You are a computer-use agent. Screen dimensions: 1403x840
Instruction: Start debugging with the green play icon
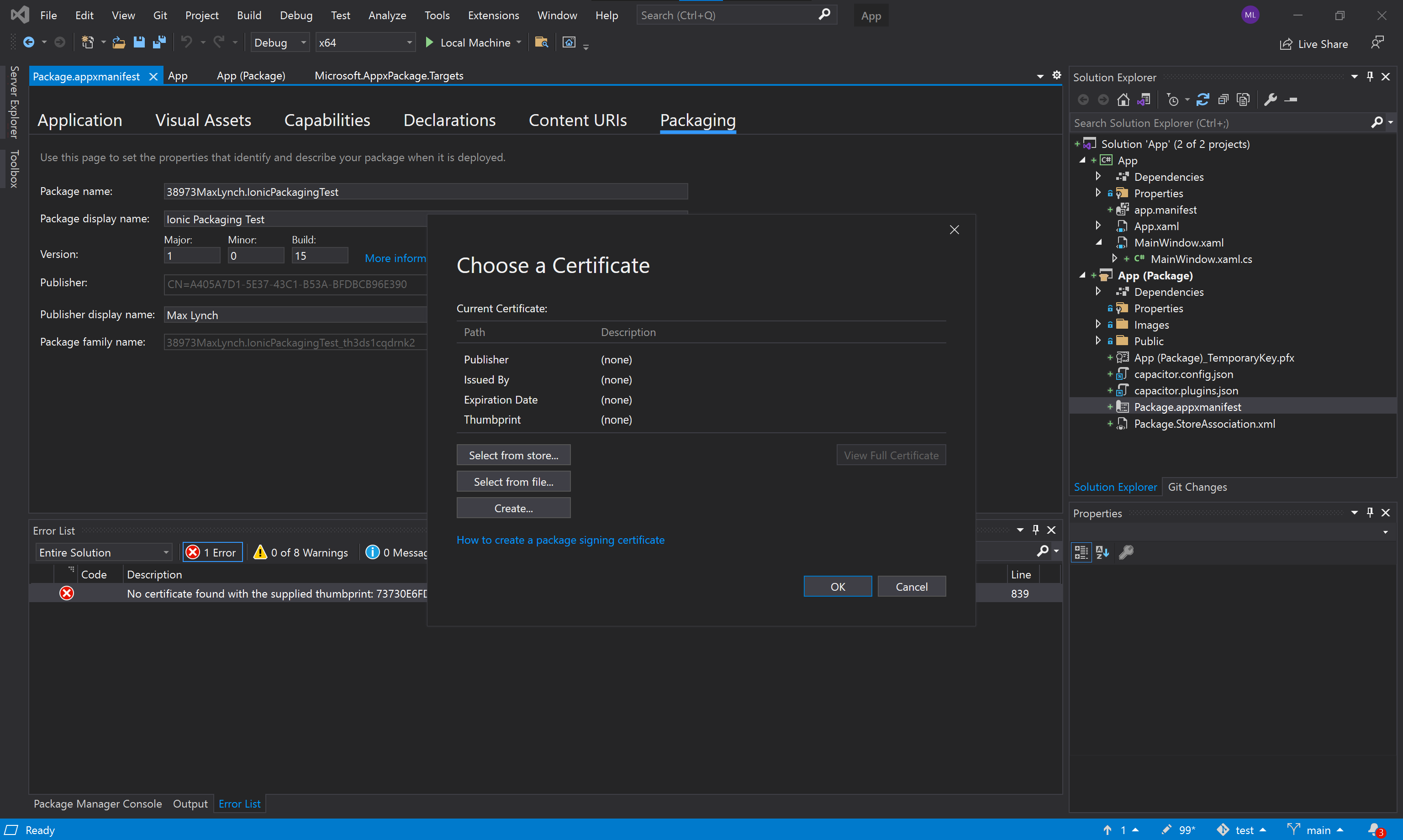pos(429,42)
